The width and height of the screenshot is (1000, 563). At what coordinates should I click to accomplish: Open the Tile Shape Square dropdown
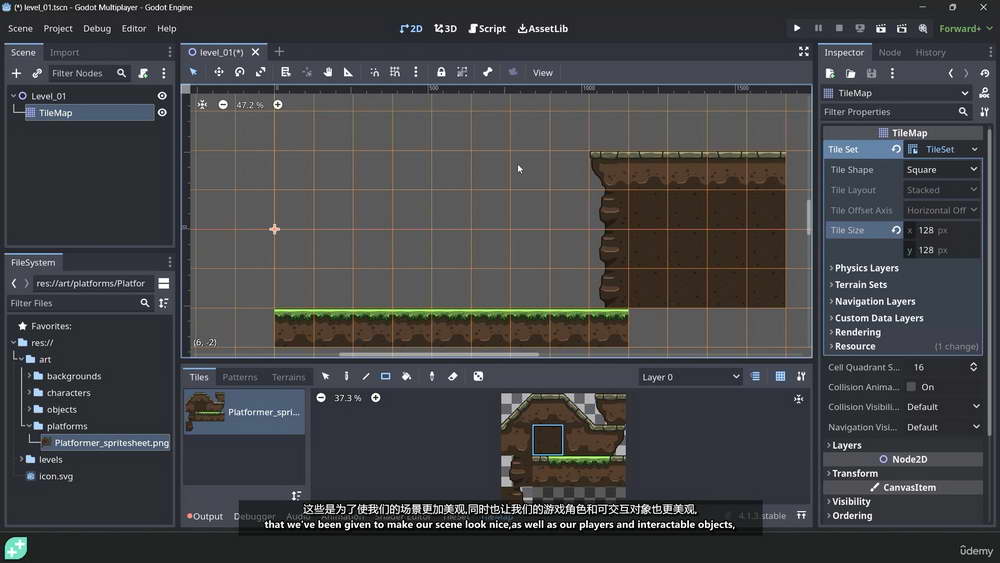pos(941,170)
